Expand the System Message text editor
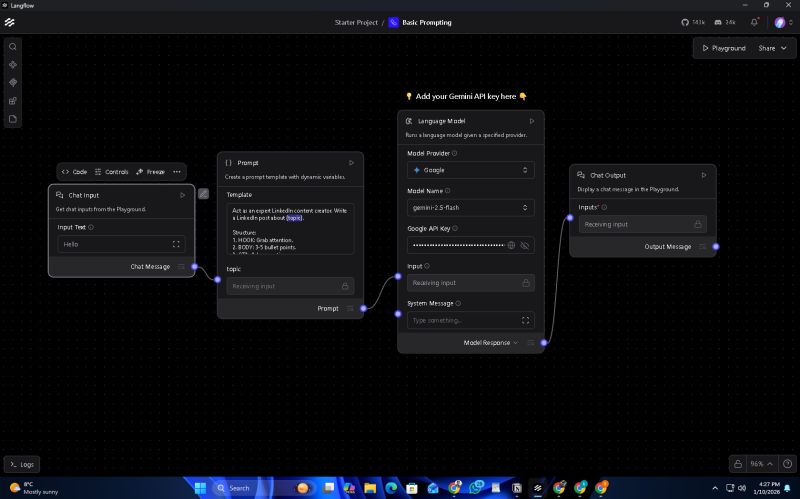 (526, 320)
